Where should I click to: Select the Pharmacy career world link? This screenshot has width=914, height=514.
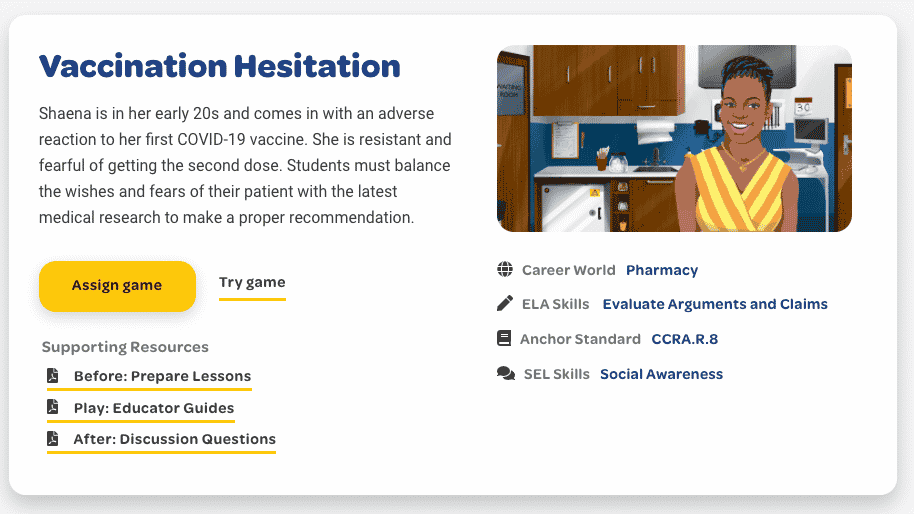[662, 270]
